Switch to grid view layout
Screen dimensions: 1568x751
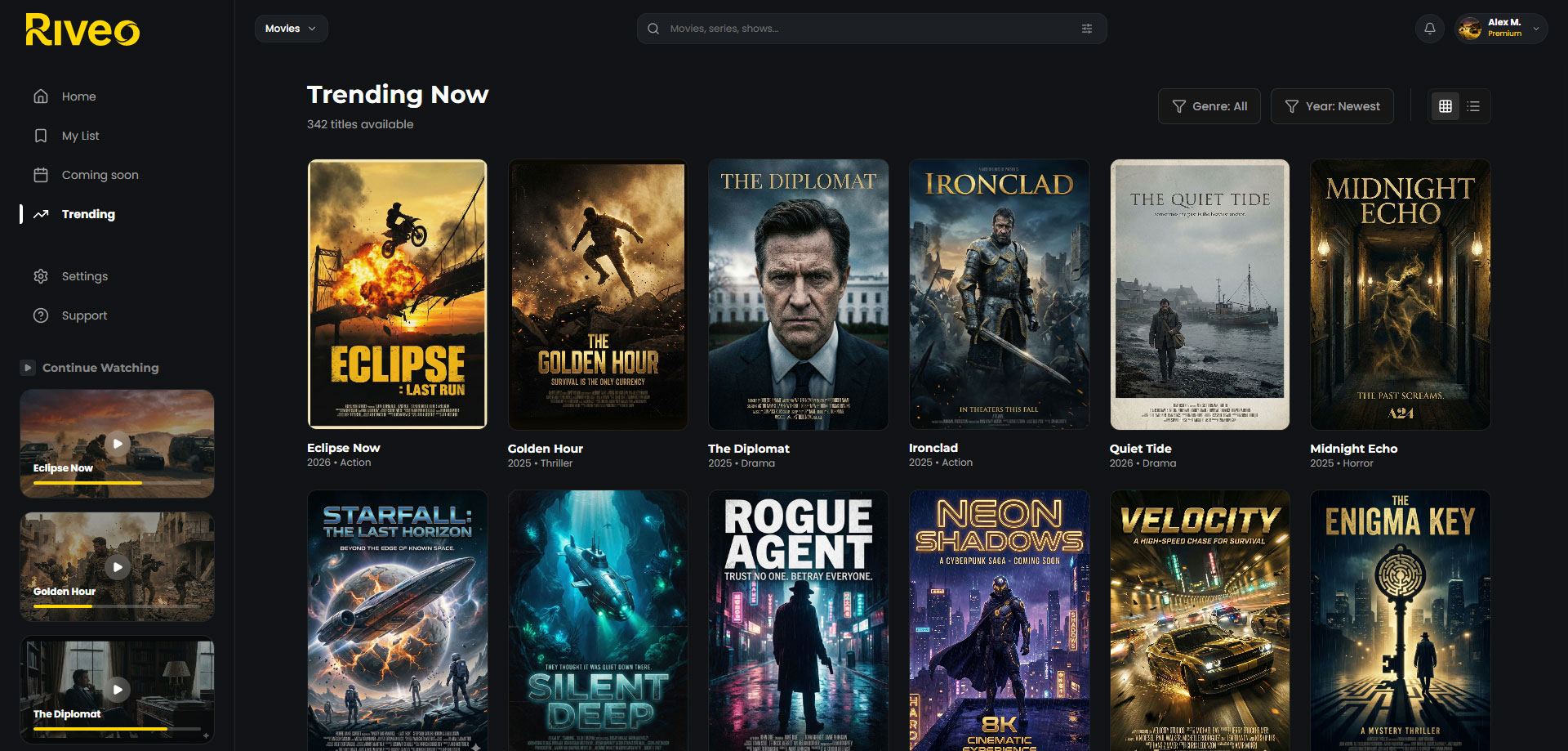pos(1445,106)
